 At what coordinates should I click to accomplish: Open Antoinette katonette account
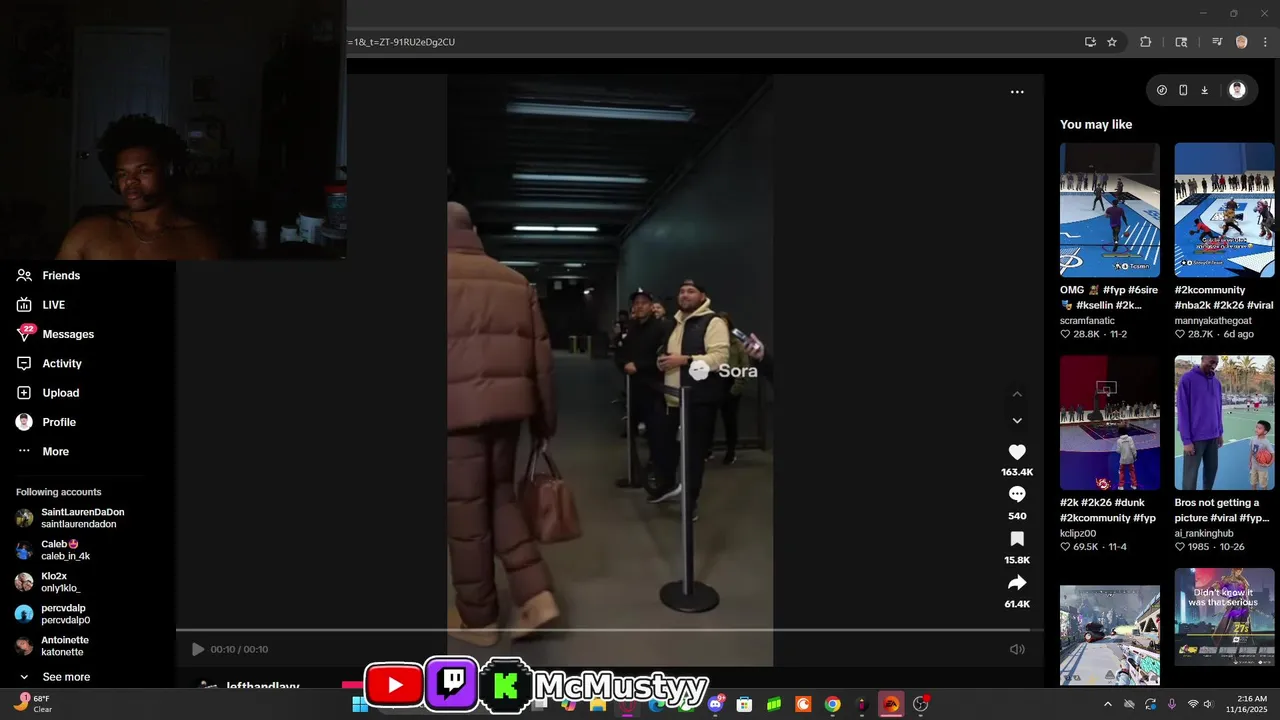click(x=52, y=646)
